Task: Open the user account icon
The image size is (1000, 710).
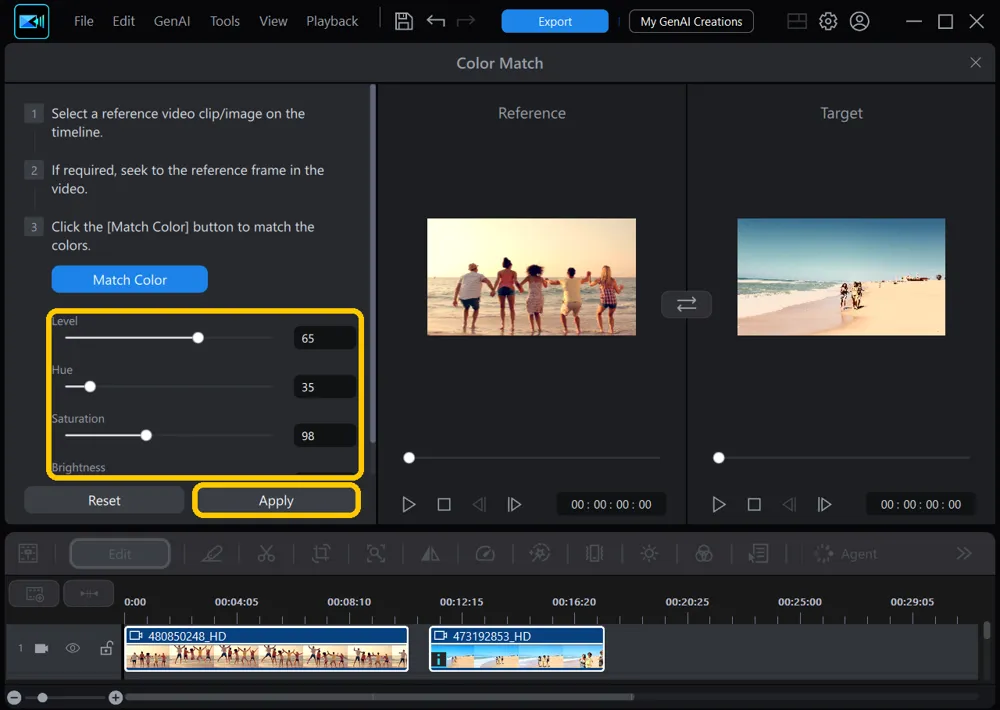Action: tap(859, 21)
